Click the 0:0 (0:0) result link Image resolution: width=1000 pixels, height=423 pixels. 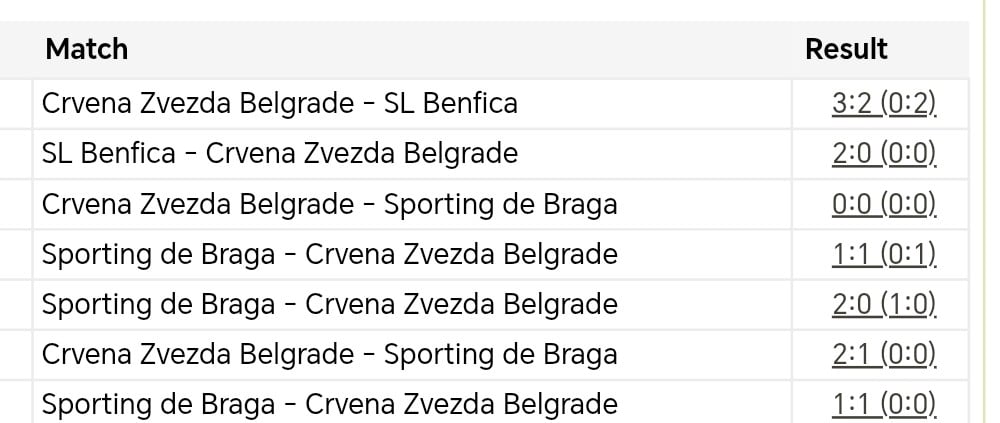(x=883, y=204)
